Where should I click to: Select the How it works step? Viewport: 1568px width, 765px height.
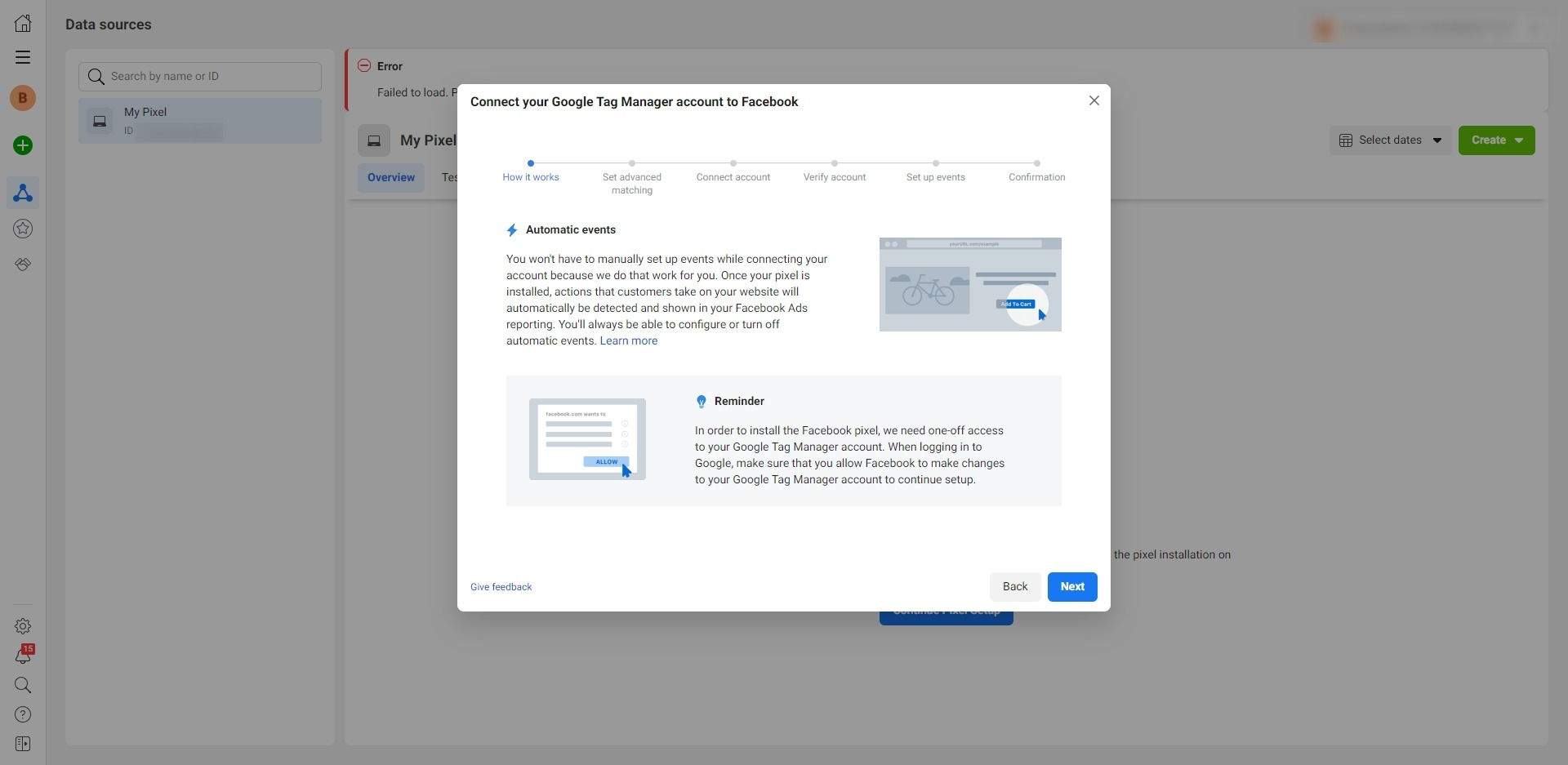(531, 171)
